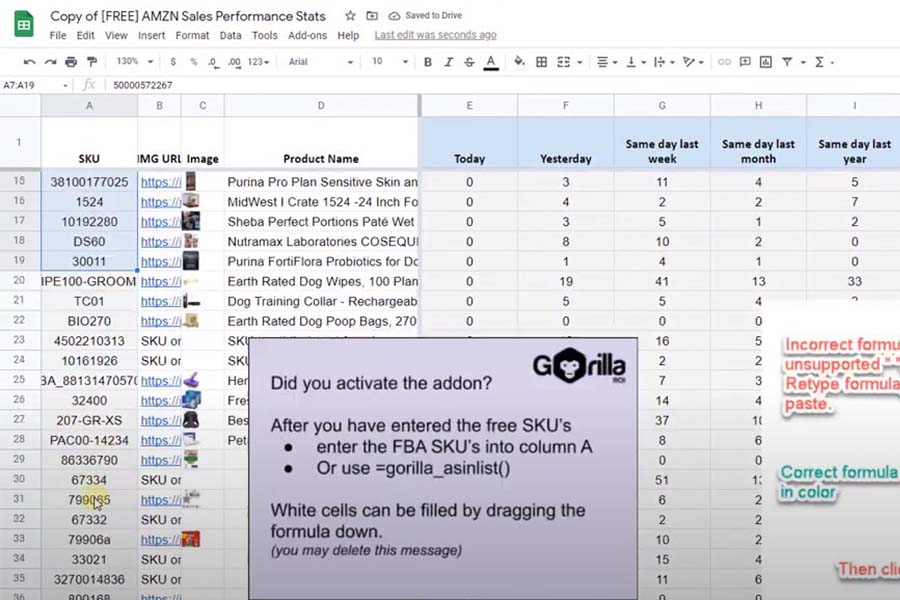Click the 'Yesterday' column heading cell
The image size is (900, 600).
565,142
